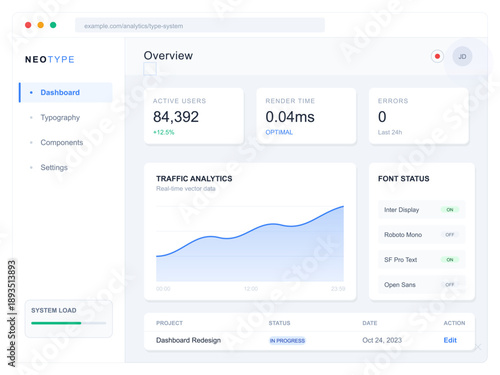
Task: Click the SYSTEM LOAD label
Action: tap(54, 310)
